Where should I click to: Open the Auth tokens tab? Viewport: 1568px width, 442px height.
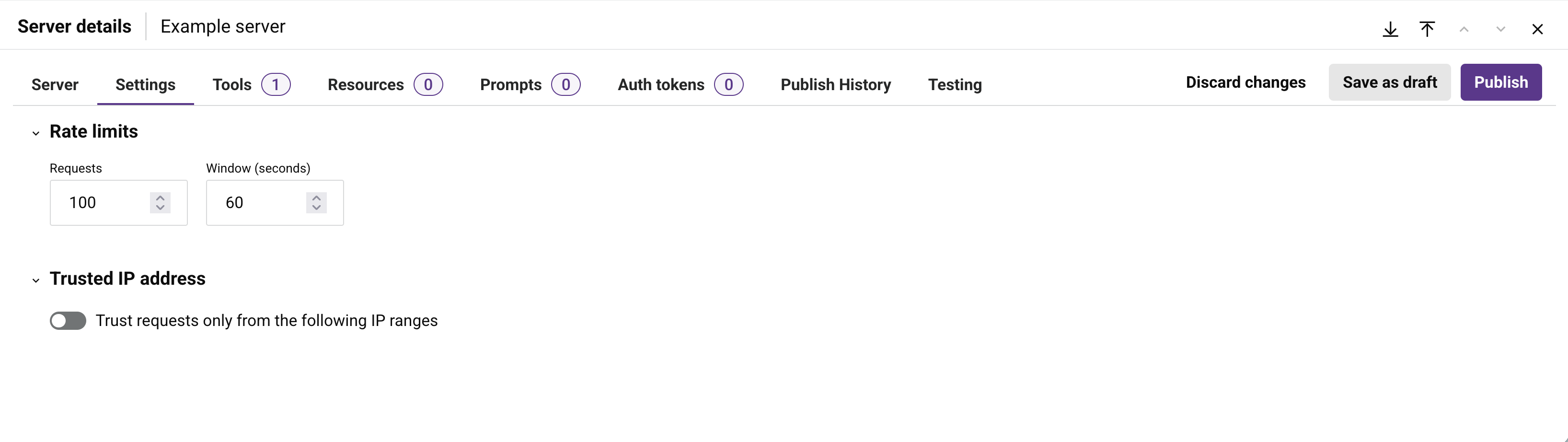(x=680, y=85)
